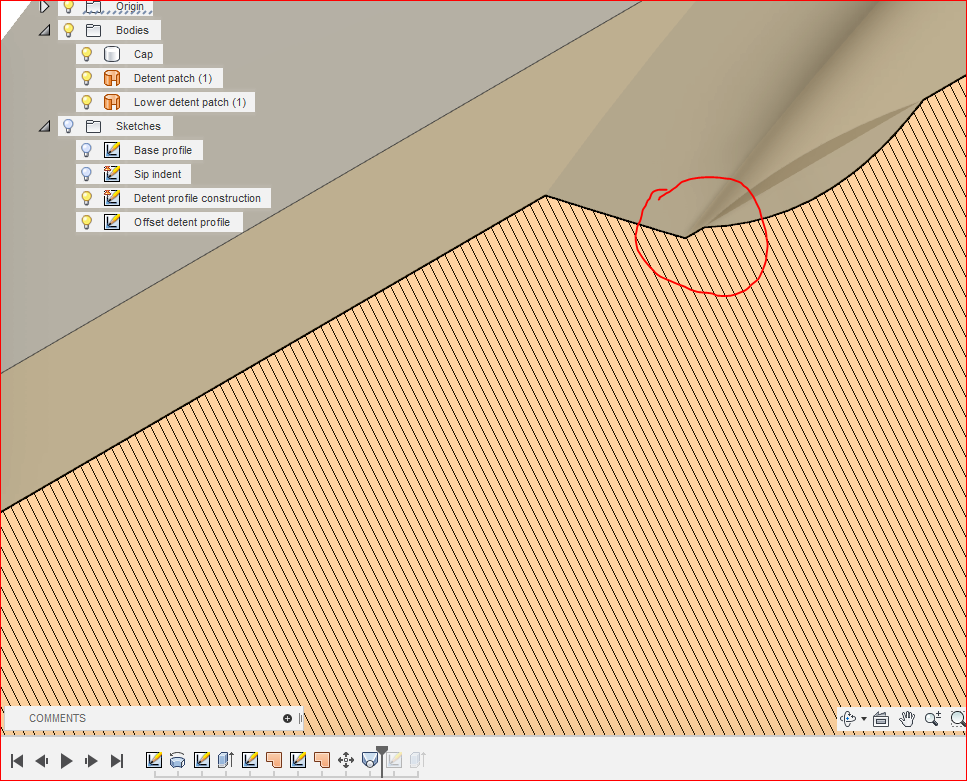This screenshot has width=967, height=781.
Task: Toggle the Sketches folder light bulb
Action: (68, 126)
